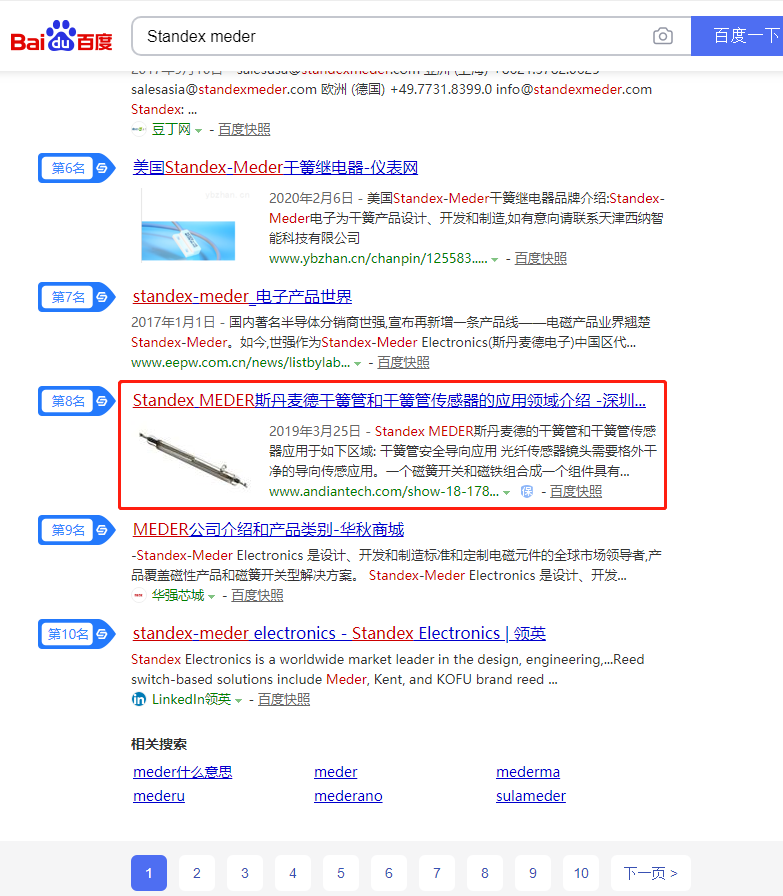
Task: Search related term mederano
Action: tap(348, 796)
